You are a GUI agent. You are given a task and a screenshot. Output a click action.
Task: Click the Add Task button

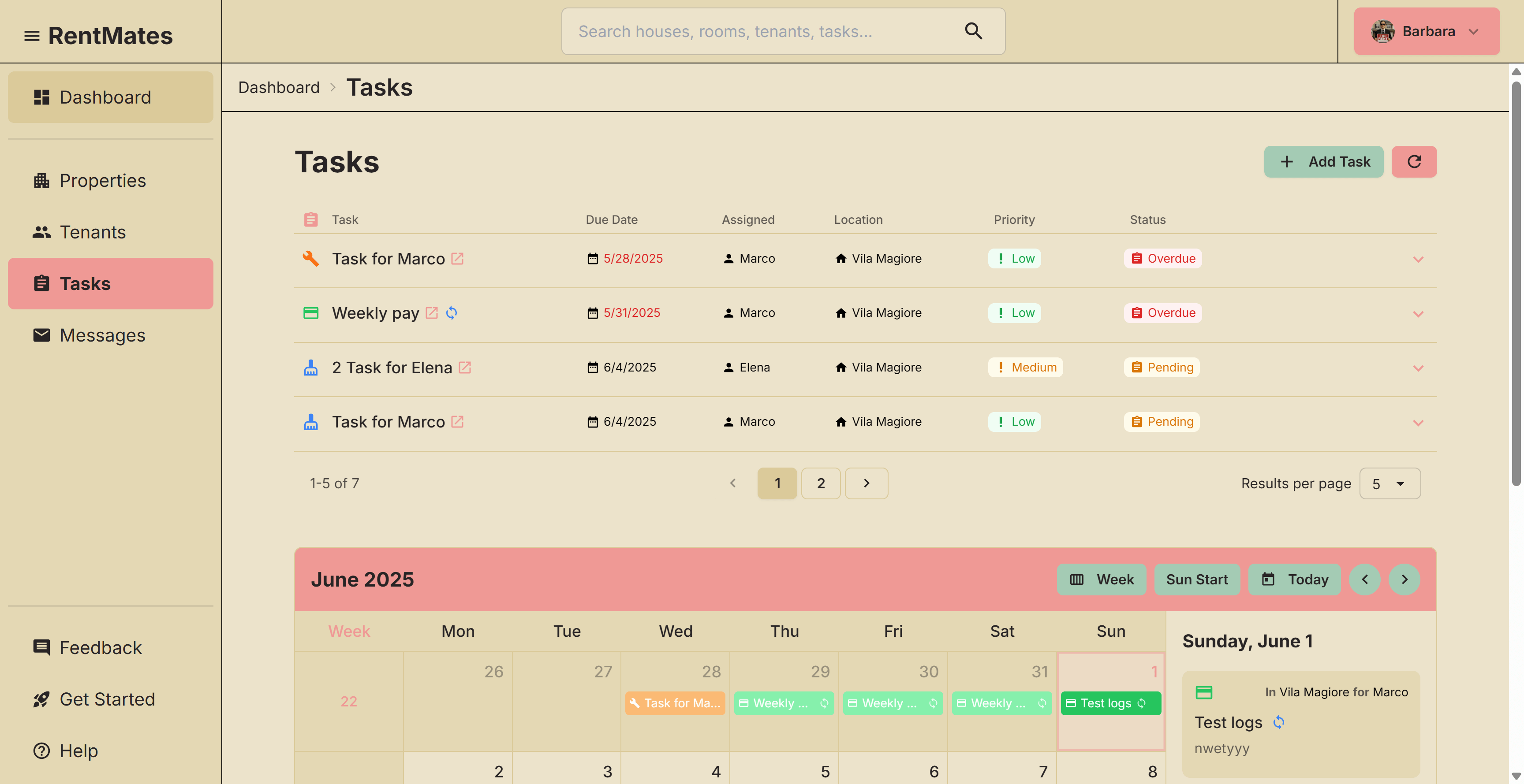[x=1323, y=161]
